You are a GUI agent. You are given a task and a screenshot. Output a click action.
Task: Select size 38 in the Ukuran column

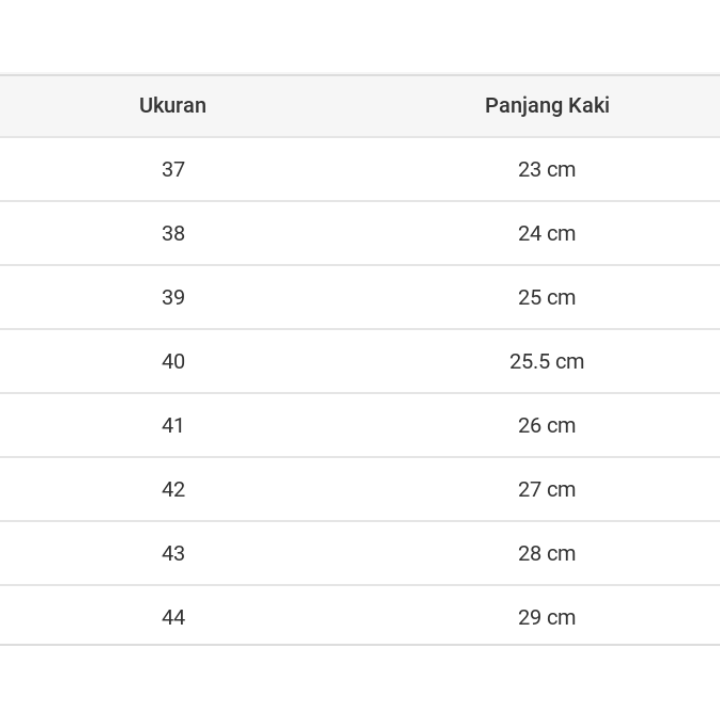point(173,233)
